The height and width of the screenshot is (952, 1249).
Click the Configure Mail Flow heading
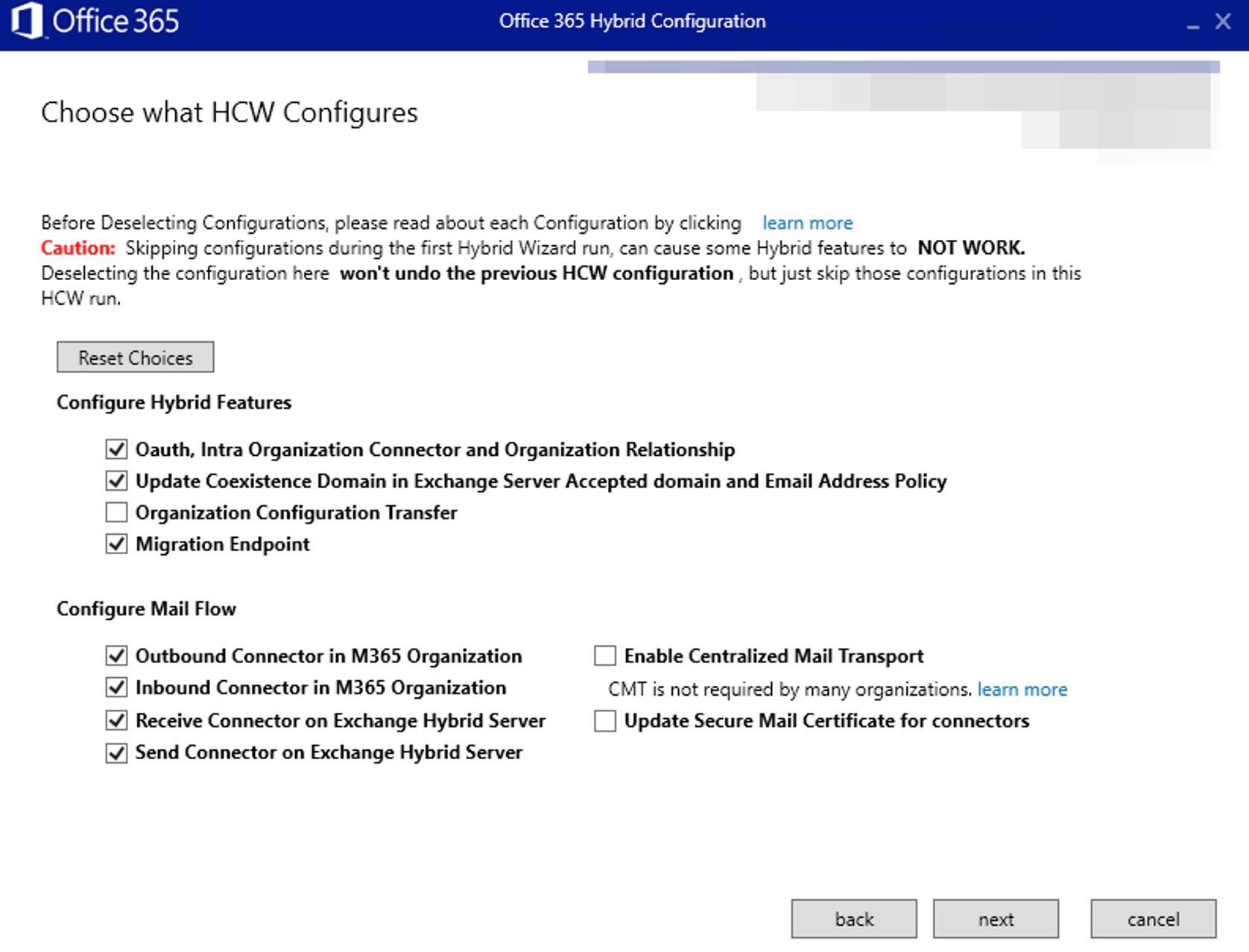click(x=145, y=609)
